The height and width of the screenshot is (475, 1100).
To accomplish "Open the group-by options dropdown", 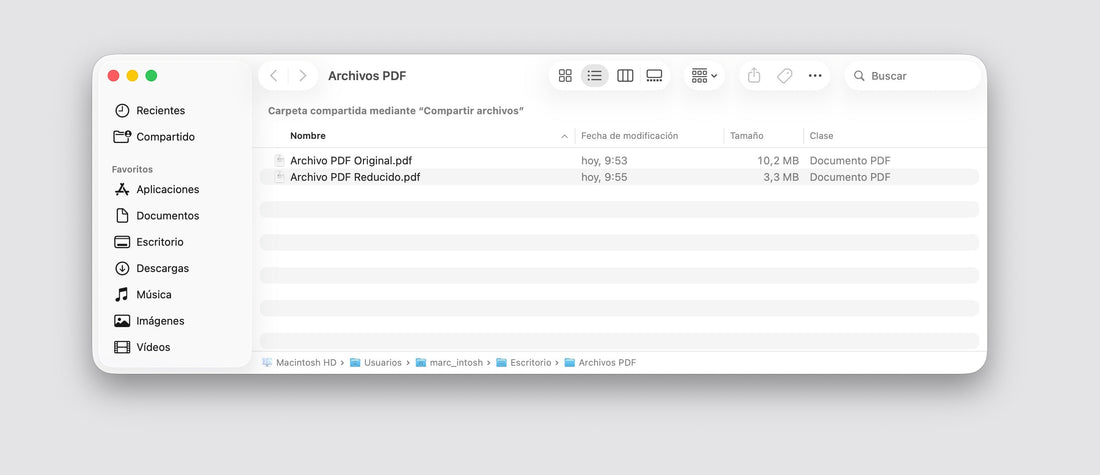I will tap(704, 76).
